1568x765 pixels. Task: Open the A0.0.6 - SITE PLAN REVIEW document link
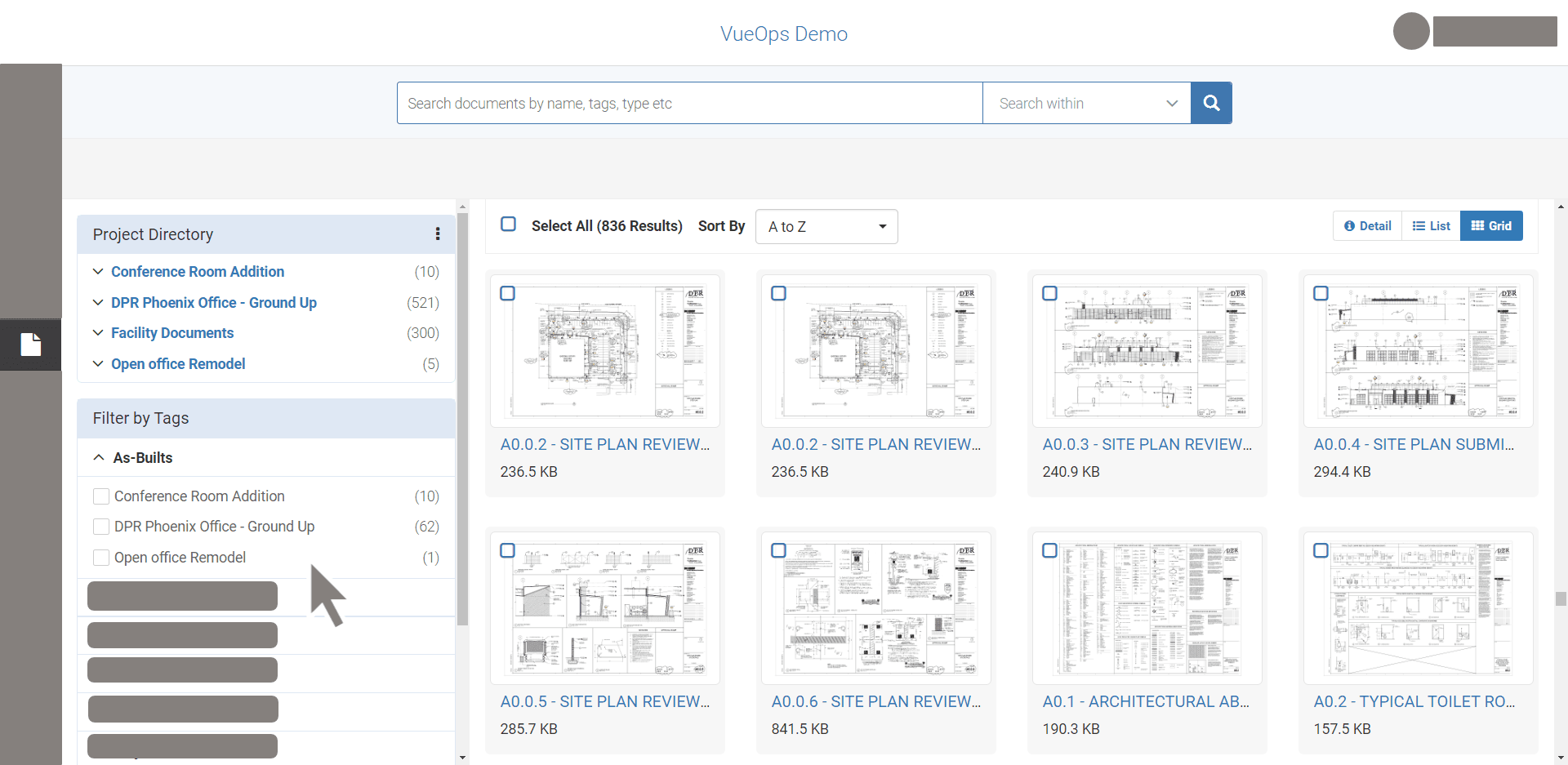coord(875,701)
